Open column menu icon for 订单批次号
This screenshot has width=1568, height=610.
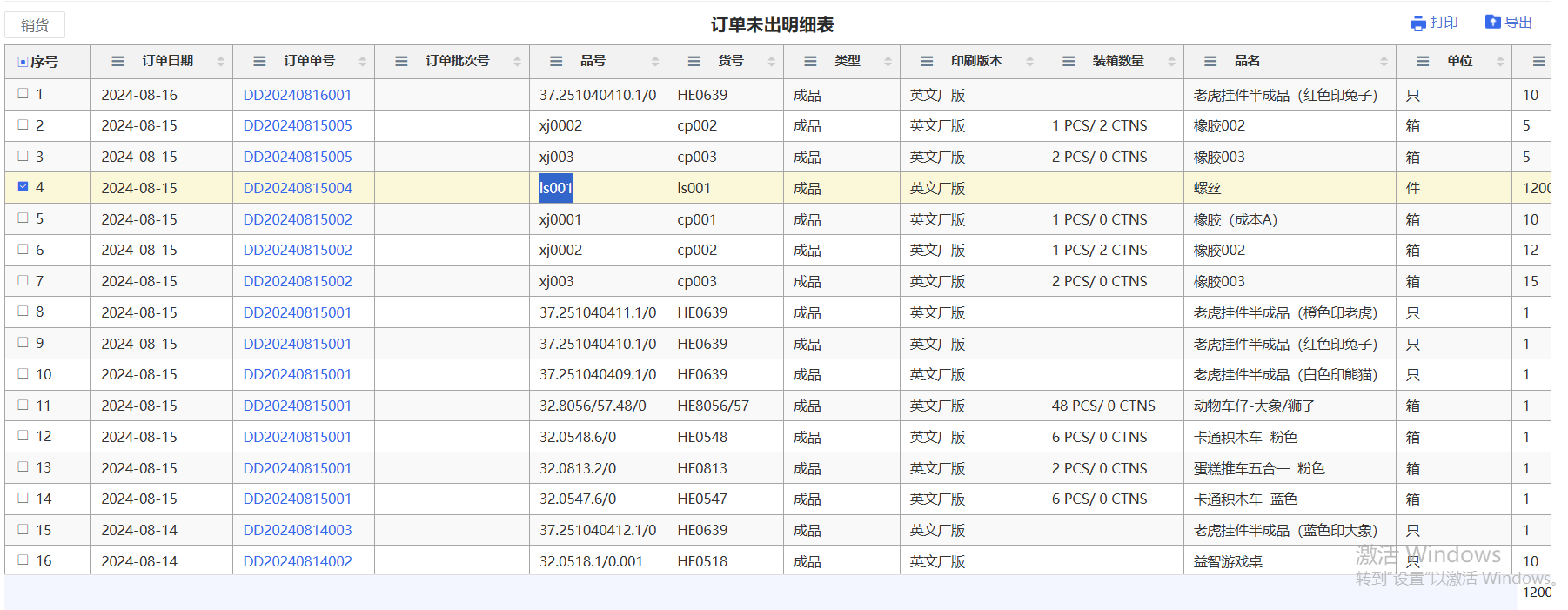click(x=401, y=61)
